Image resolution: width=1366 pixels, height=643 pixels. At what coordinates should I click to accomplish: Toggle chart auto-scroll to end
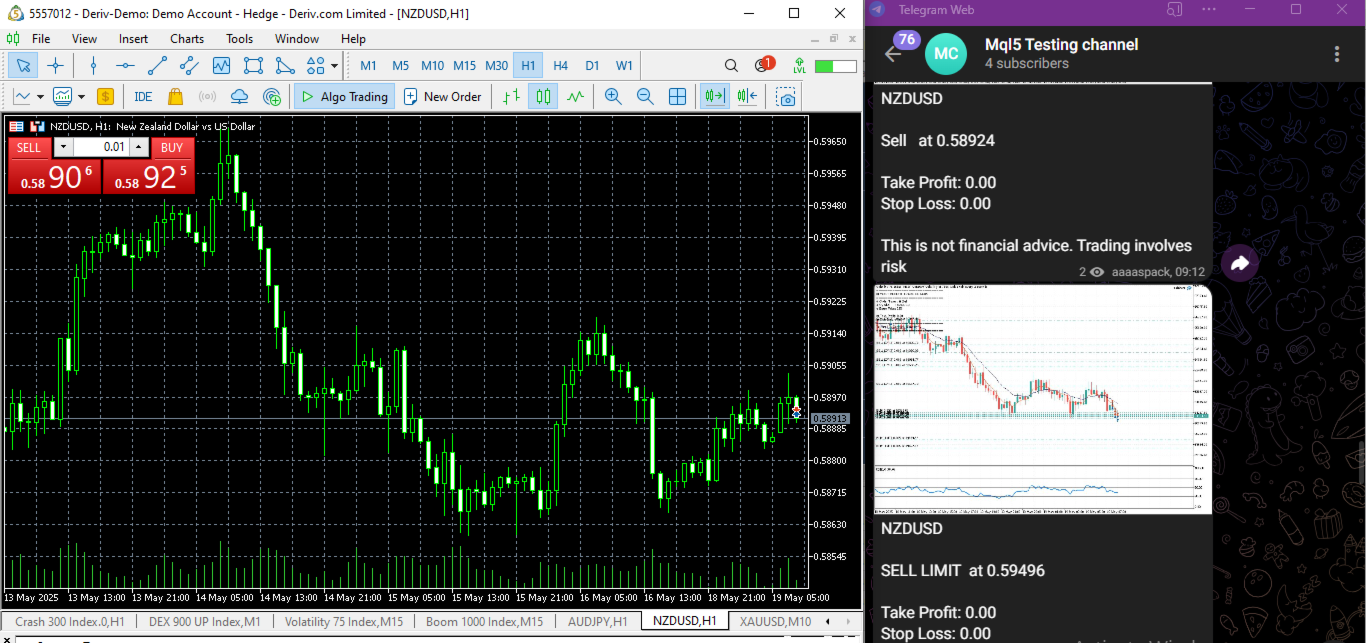[x=714, y=97]
